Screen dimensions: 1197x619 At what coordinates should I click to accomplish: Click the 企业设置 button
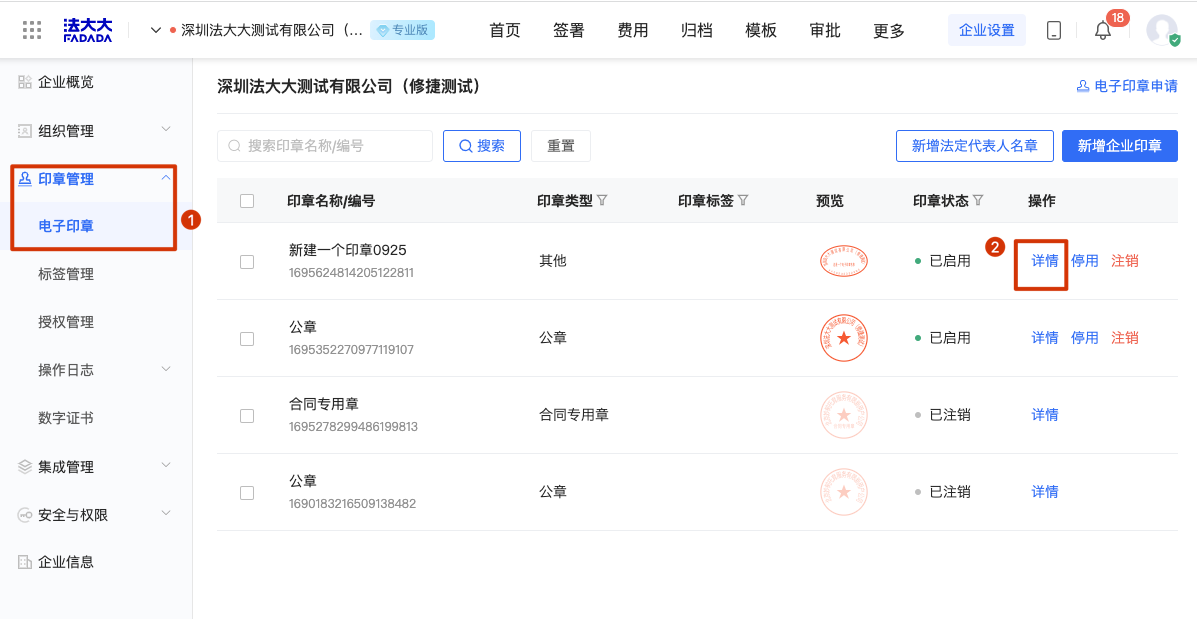point(987,31)
